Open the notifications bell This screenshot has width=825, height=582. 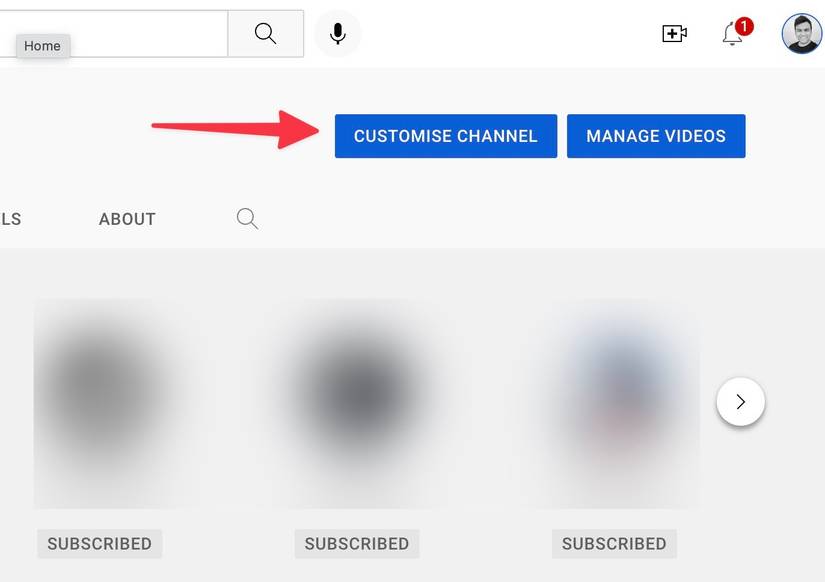point(730,35)
